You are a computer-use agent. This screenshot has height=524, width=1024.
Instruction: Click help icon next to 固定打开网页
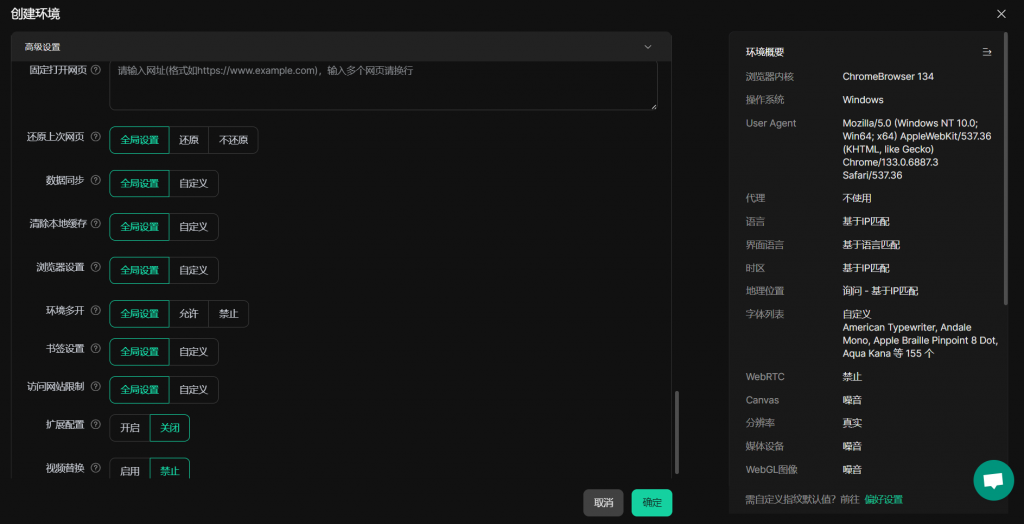pos(96,70)
